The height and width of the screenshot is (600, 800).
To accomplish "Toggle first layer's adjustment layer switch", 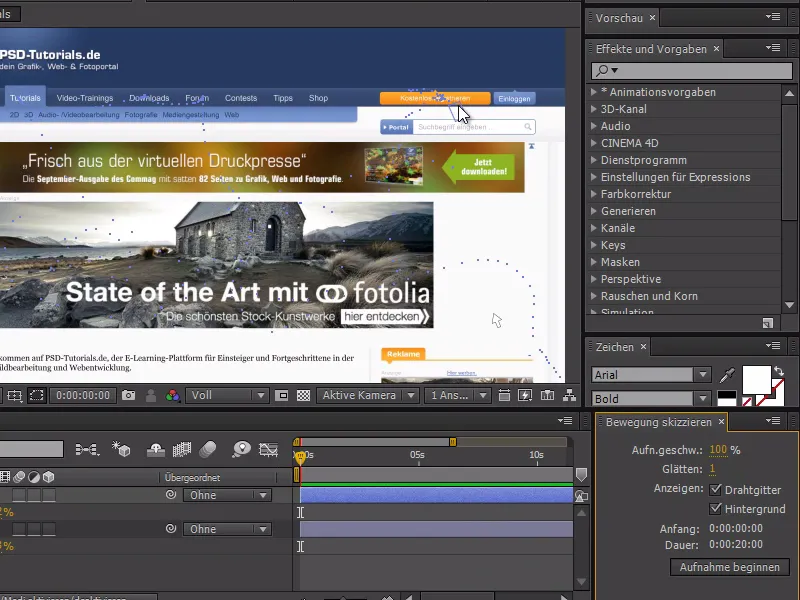I will tap(34, 495).
